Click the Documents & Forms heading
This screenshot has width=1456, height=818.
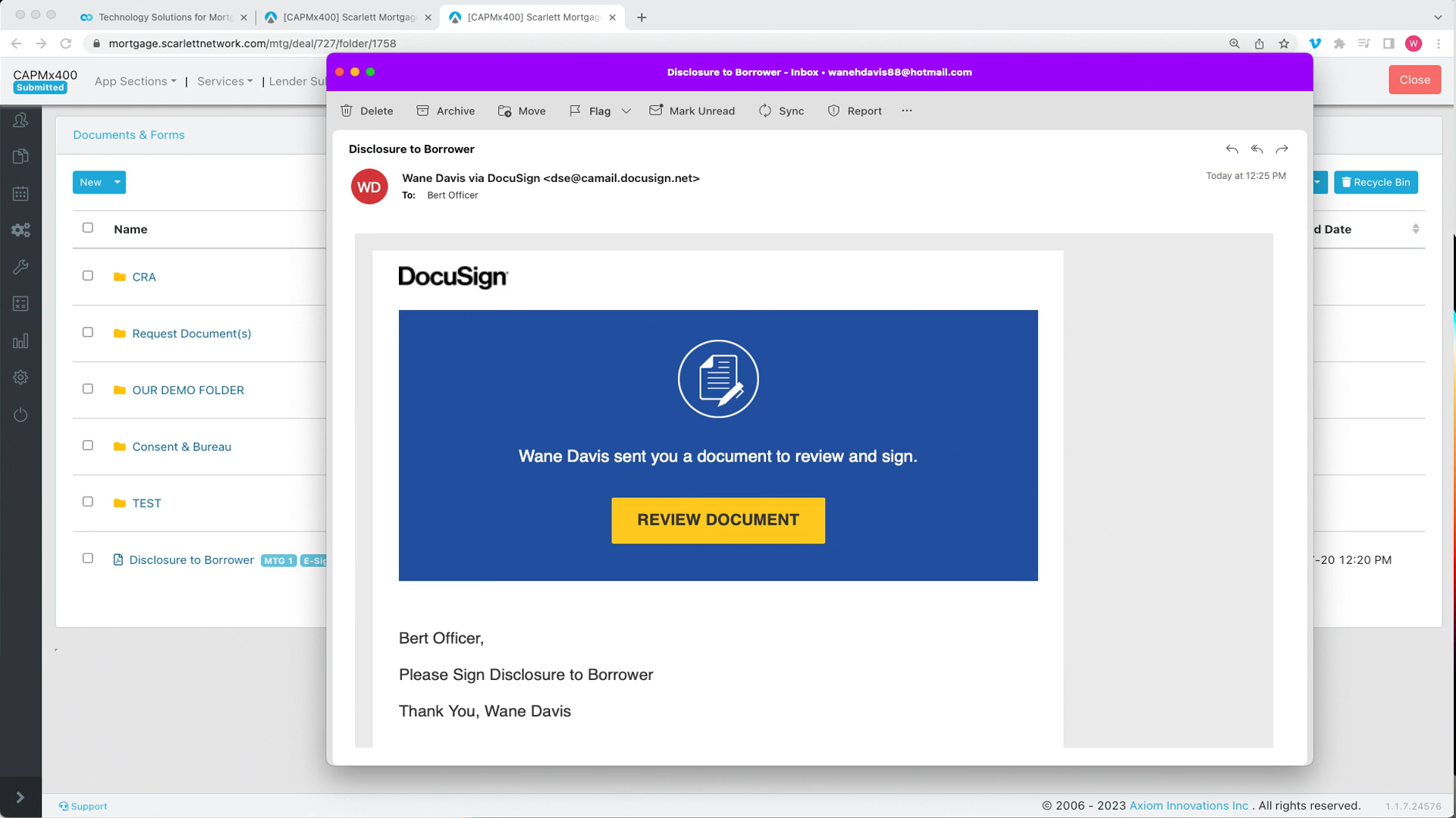(129, 135)
